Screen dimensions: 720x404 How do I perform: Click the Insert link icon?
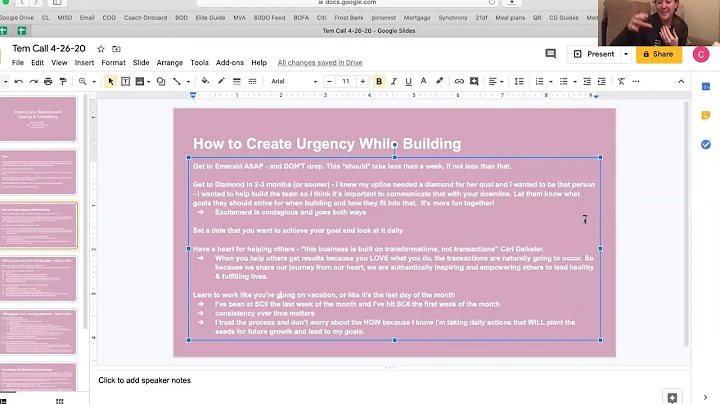pos(459,81)
